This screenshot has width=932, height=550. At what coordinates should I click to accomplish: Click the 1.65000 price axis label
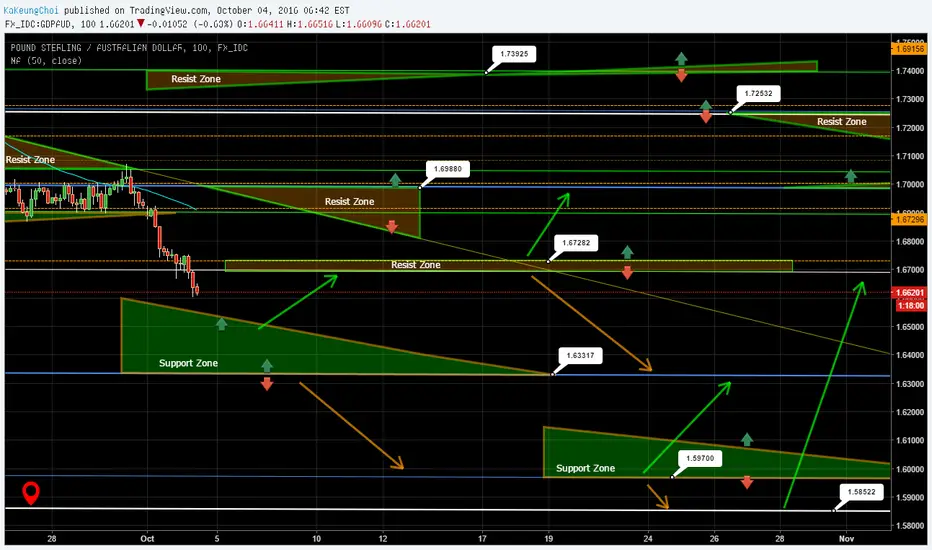pos(909,326)
